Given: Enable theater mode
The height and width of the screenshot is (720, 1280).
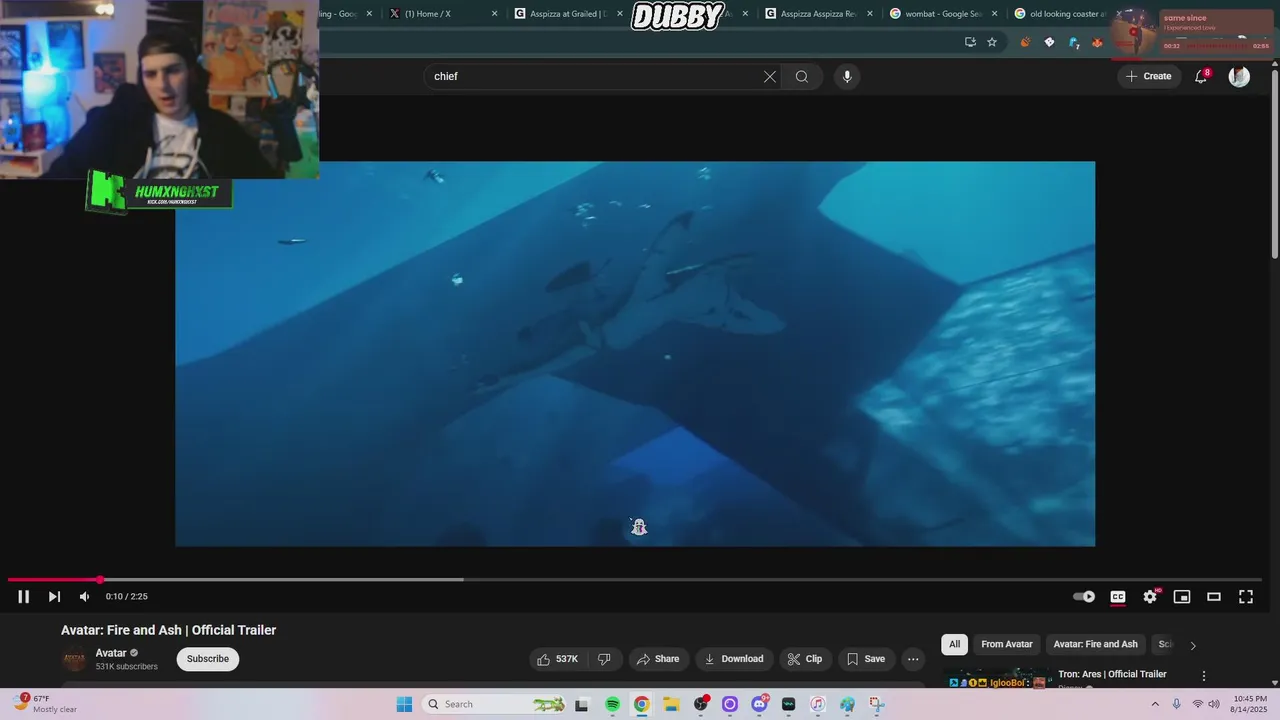Looking at the screenshot, I should (1214, 597).
